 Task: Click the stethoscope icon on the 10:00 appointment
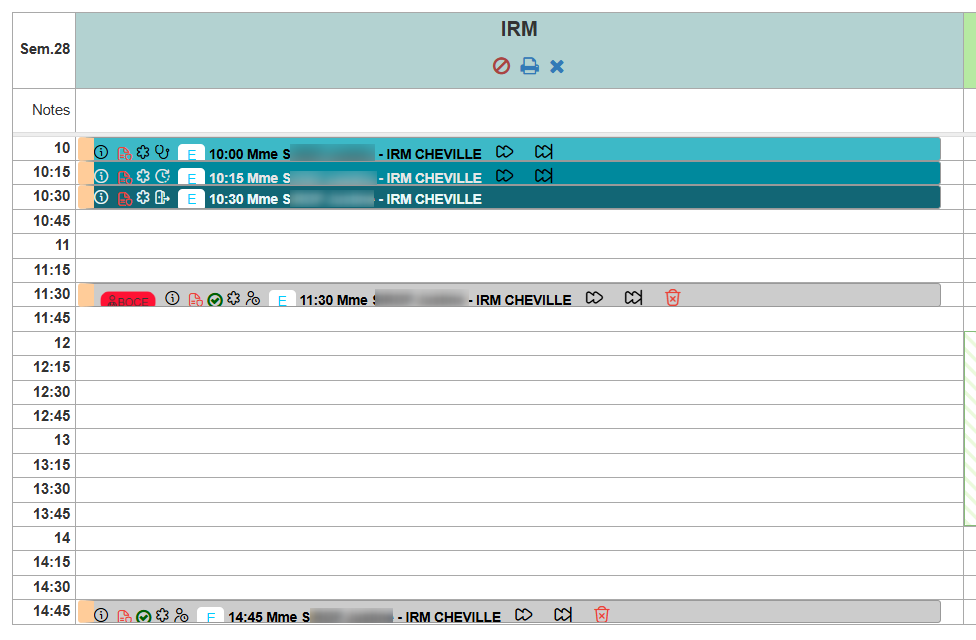(162, 152)
